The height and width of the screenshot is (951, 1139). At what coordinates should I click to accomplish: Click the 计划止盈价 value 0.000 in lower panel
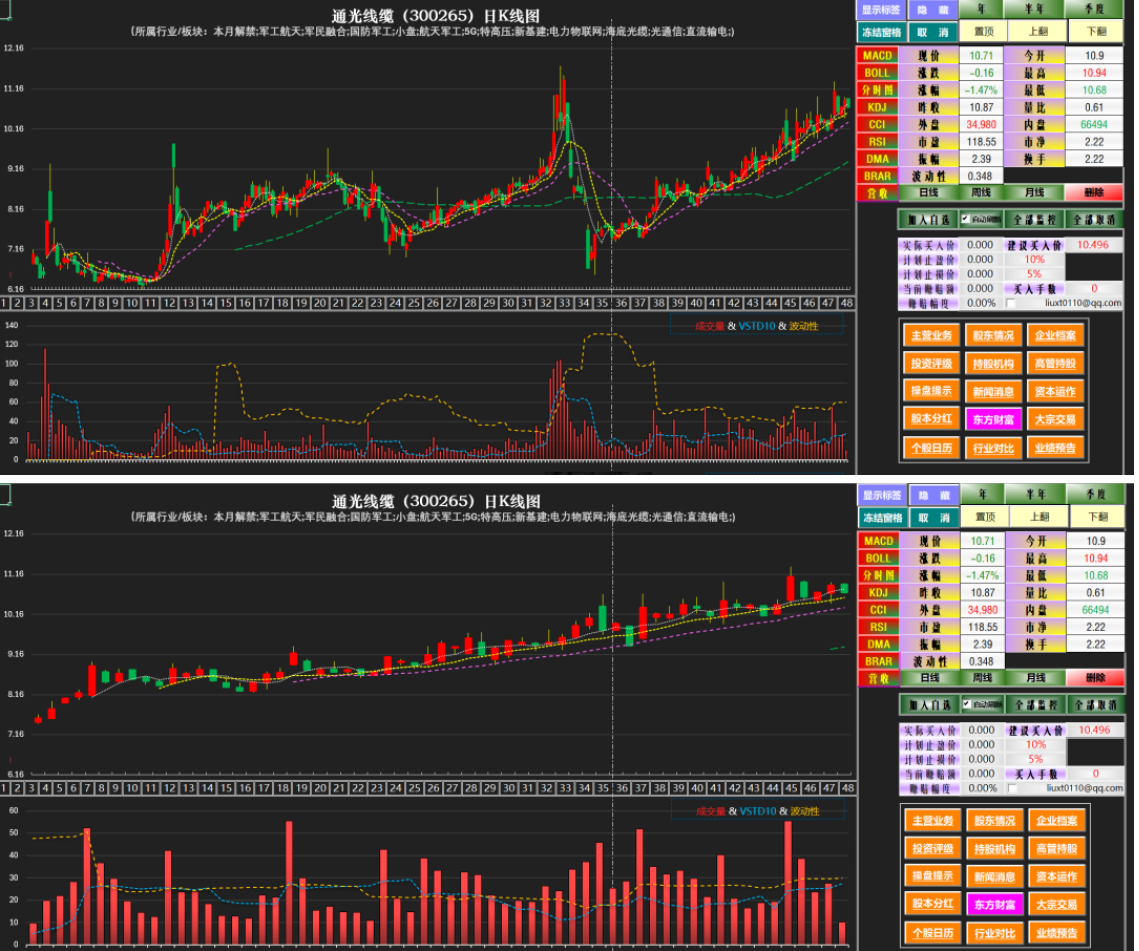pos(981,745)
